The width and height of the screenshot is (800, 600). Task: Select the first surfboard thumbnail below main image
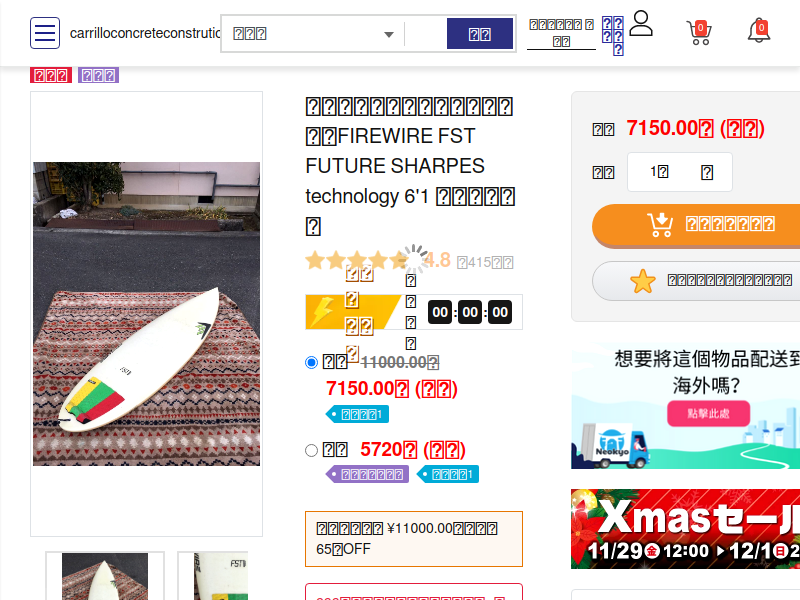[x=105, y=576]
